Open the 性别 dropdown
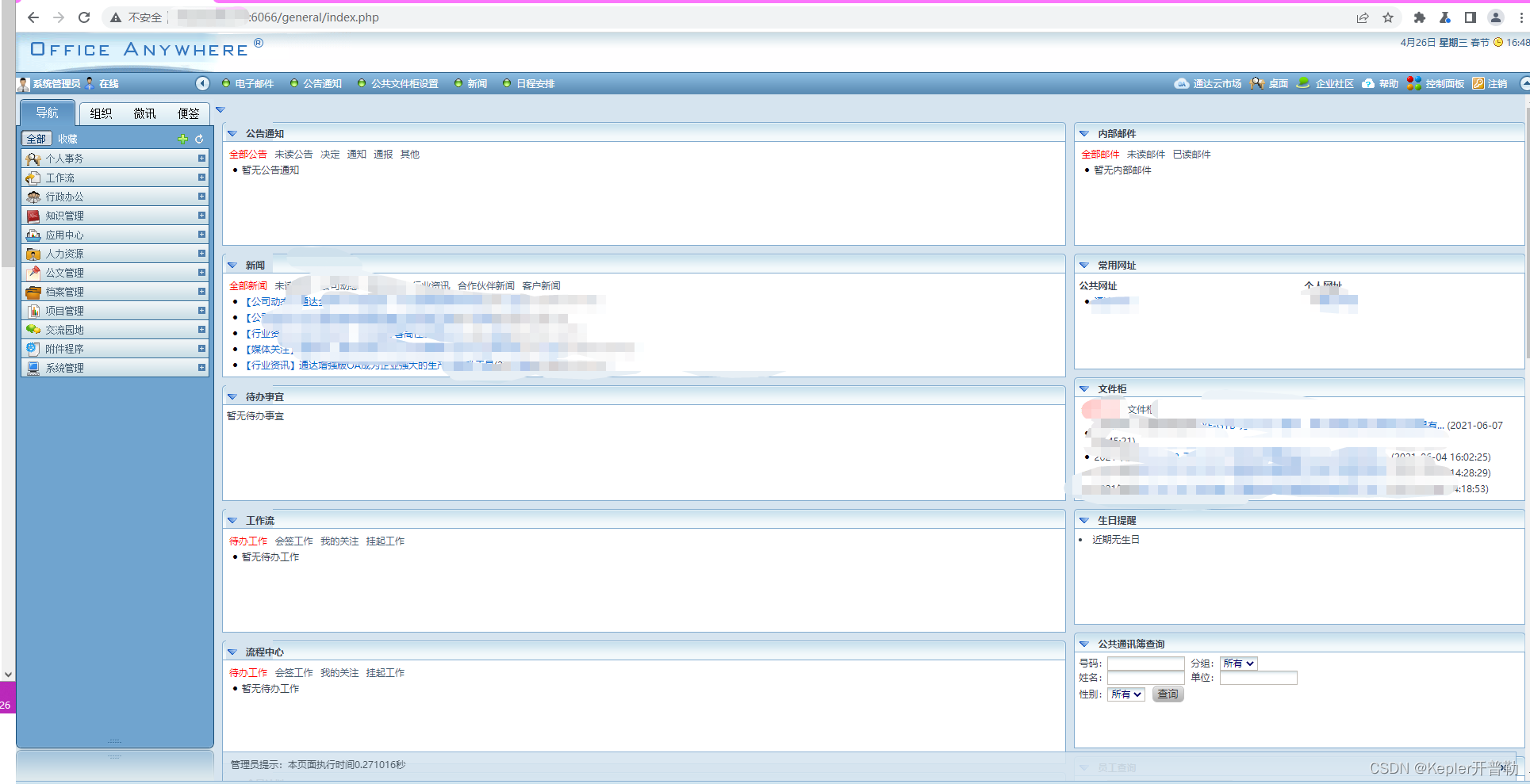This screenshot has width=1530, height=784. coord(1125,694)
